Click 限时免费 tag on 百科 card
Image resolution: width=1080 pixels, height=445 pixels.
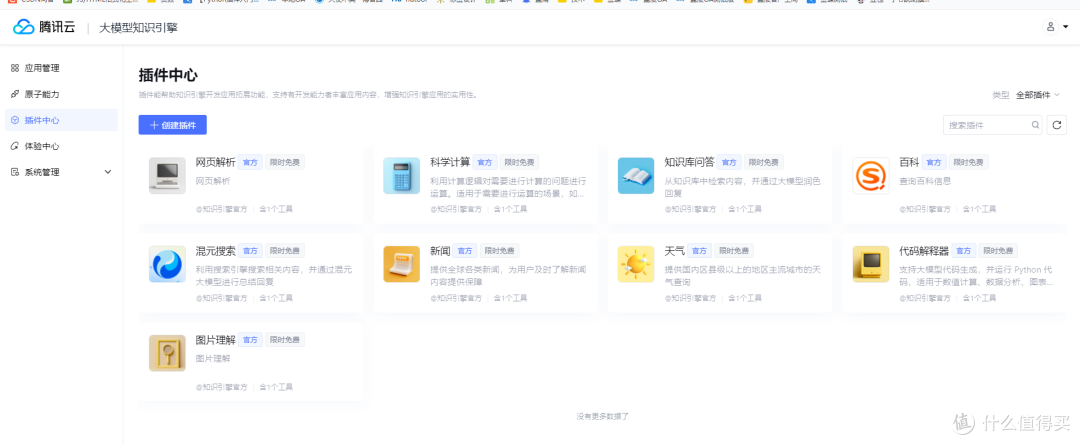969,163
